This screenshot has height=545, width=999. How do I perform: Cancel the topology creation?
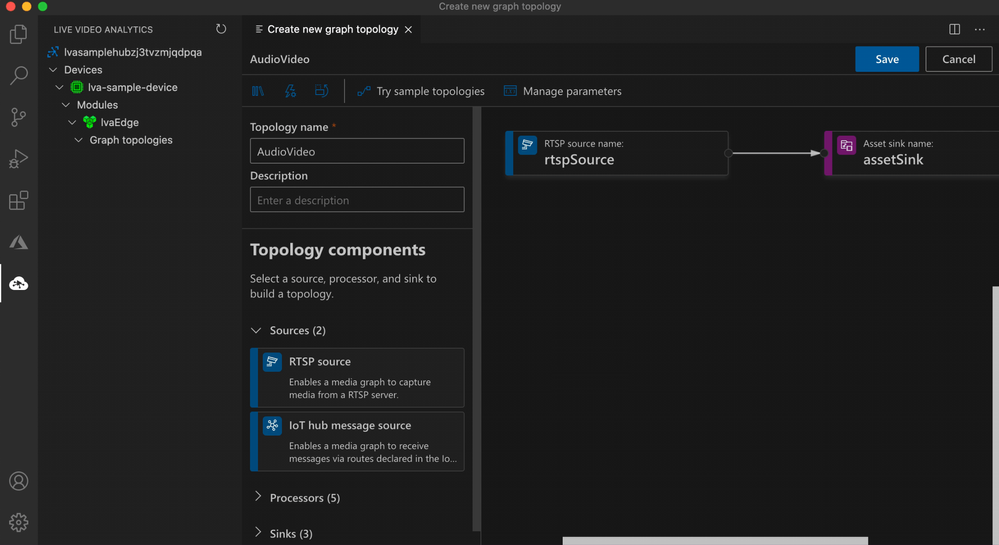[x=958, y=59]
